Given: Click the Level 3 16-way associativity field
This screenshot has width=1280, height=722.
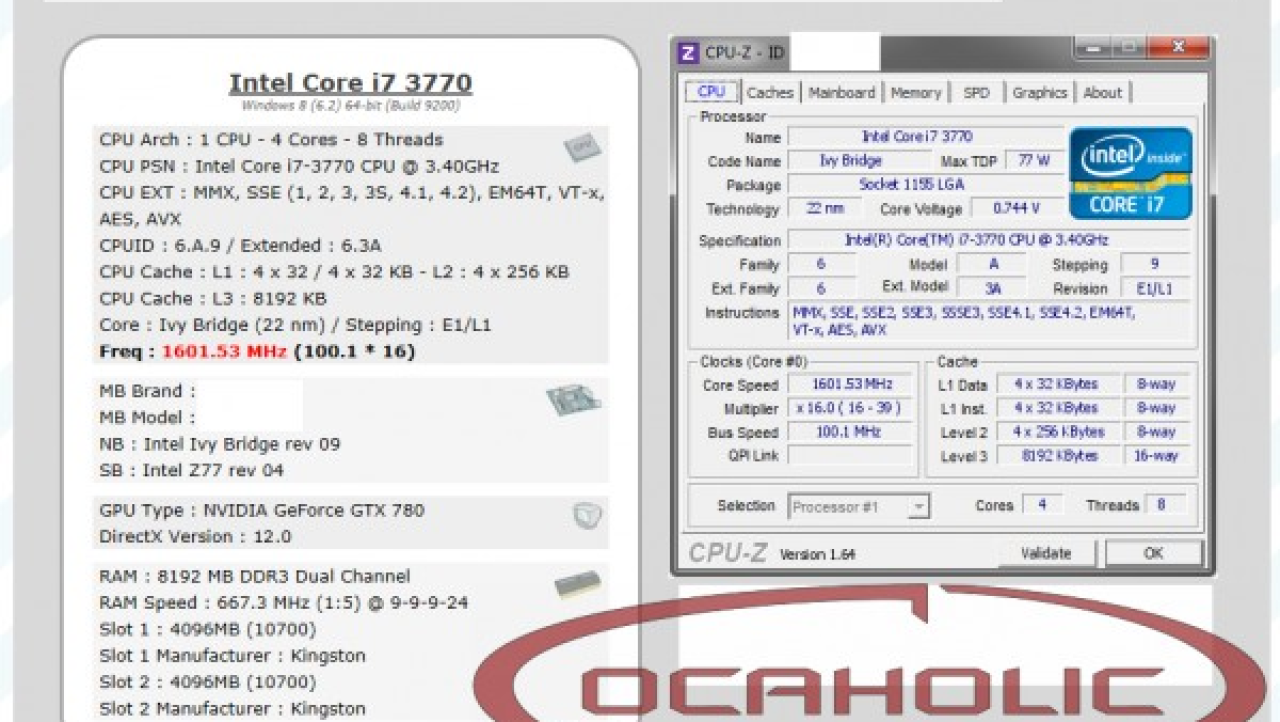Looking at the screenshot, I should [x=1156, y=456].
